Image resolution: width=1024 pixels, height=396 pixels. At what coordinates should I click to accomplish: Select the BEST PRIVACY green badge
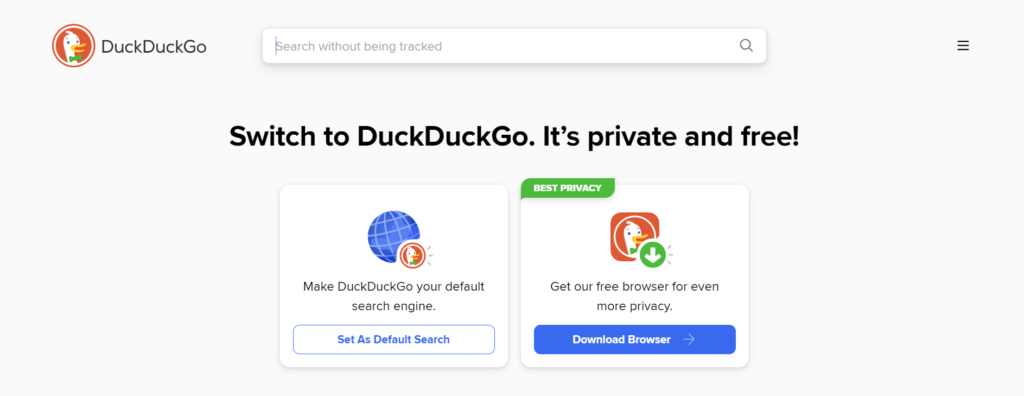[568, 188]
